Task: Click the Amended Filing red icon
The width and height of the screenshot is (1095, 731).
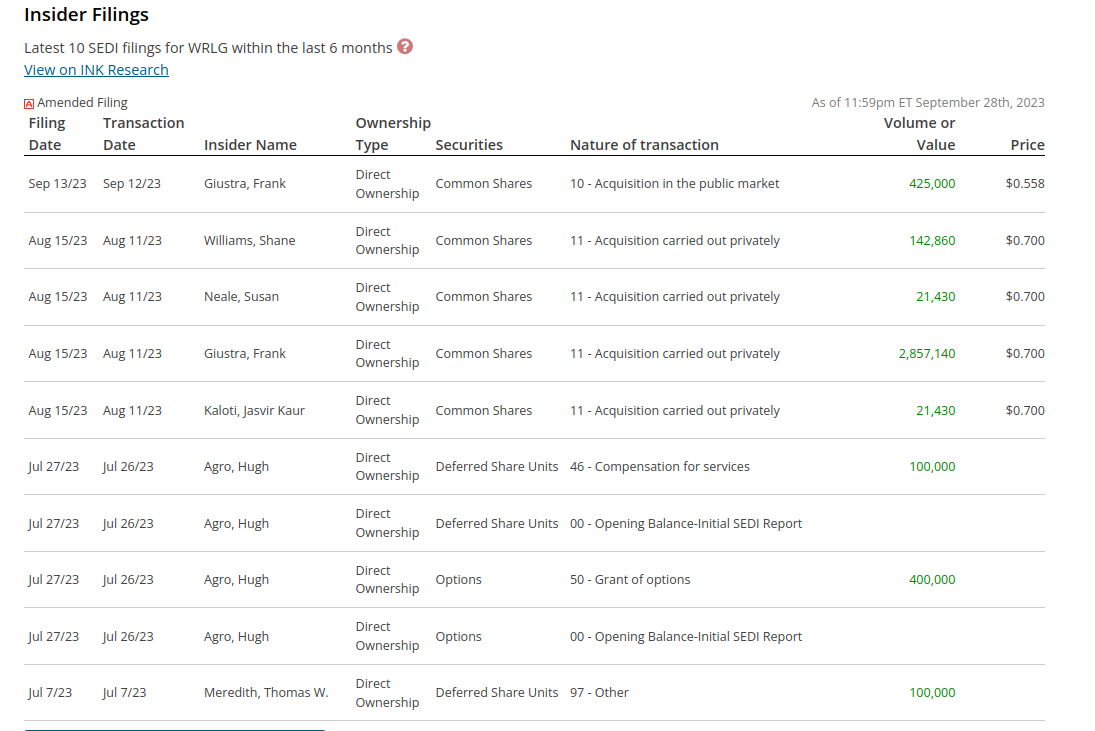Action: 29,103
